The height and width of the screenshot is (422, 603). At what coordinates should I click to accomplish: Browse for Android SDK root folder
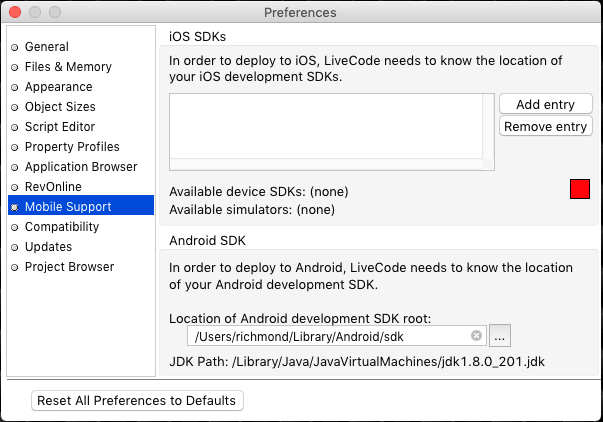tap(501, 337)
